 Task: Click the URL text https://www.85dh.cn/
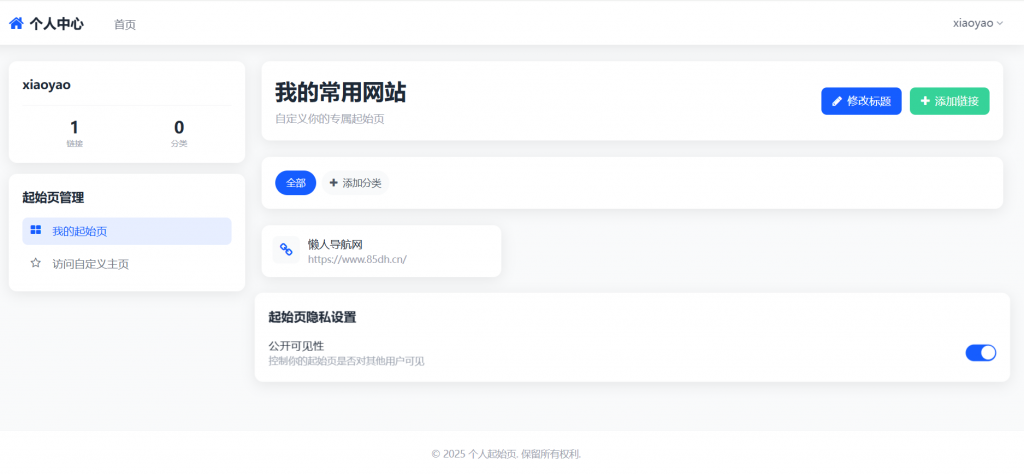coord(357,259)
